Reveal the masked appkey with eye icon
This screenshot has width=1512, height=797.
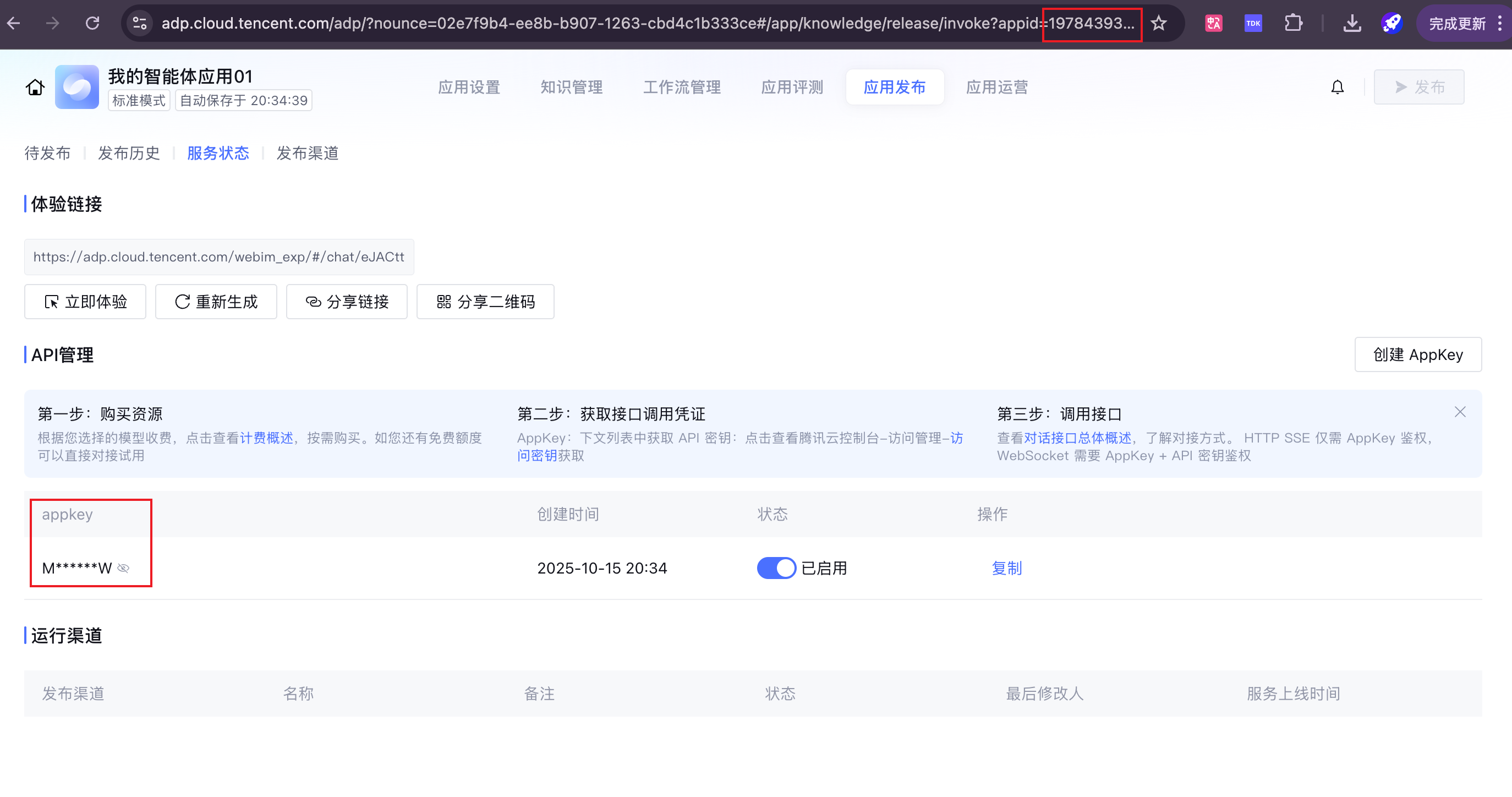pyautogui.click(x=123, y=568)
